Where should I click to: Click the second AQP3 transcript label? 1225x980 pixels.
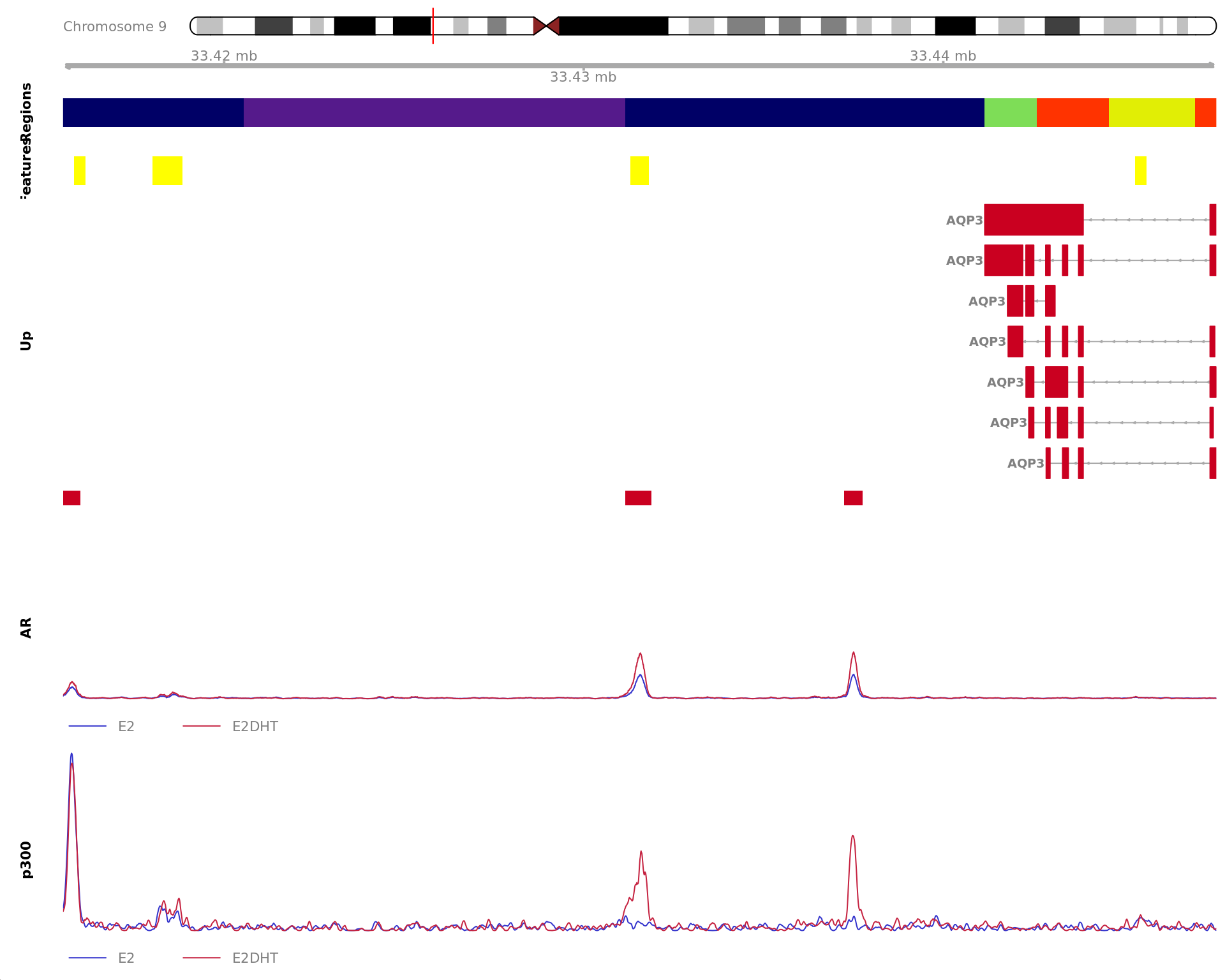coord(964,260)
